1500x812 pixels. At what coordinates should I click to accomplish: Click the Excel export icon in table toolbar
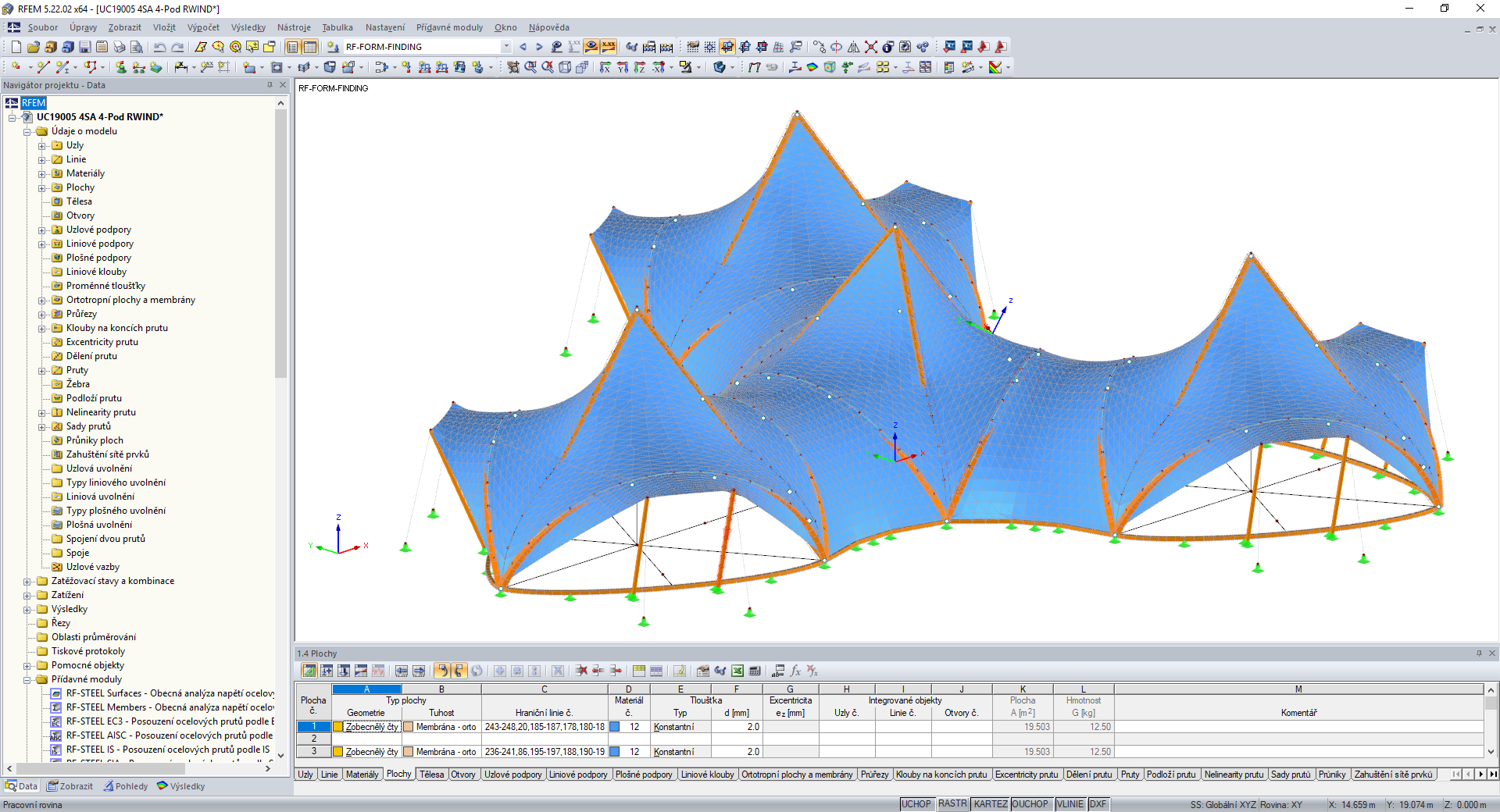(737, 671)
